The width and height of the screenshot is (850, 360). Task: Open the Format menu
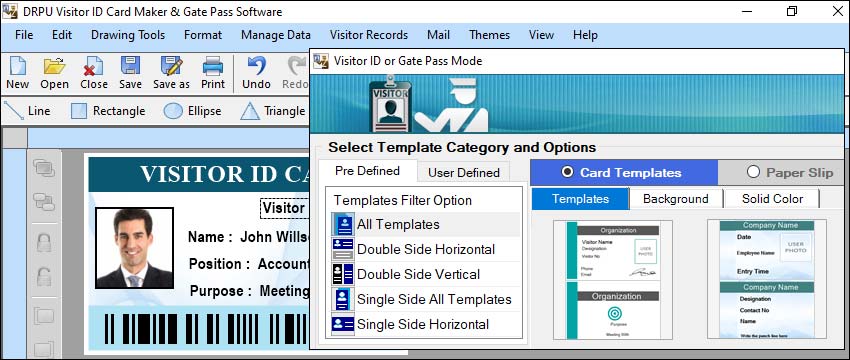coord(203,35)
